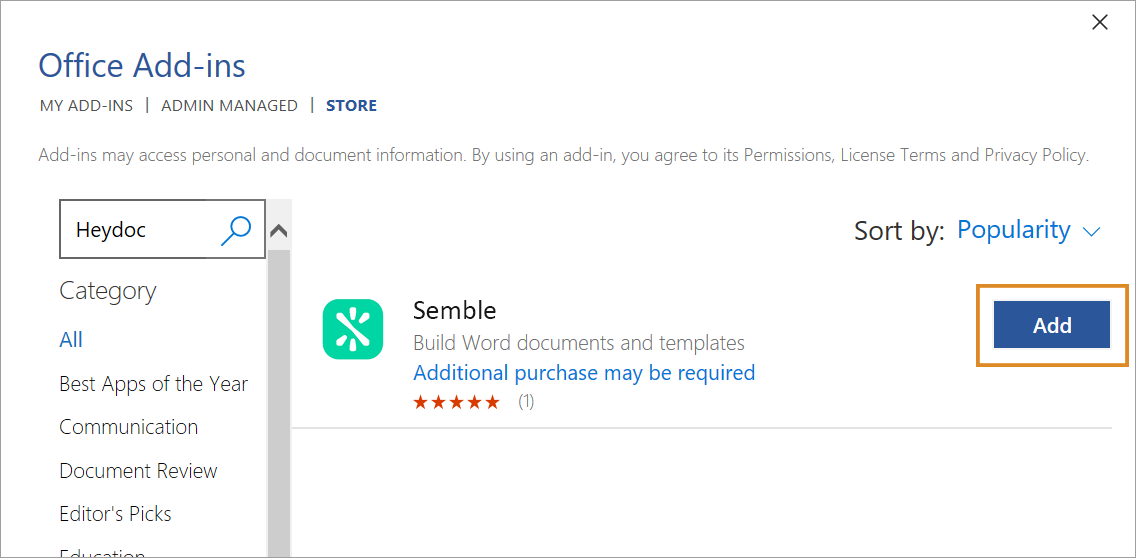This screenshot has width=1136, height=558.
Task: Click the category list vertical scrollbar track
Action: click(x=279, y=404)
